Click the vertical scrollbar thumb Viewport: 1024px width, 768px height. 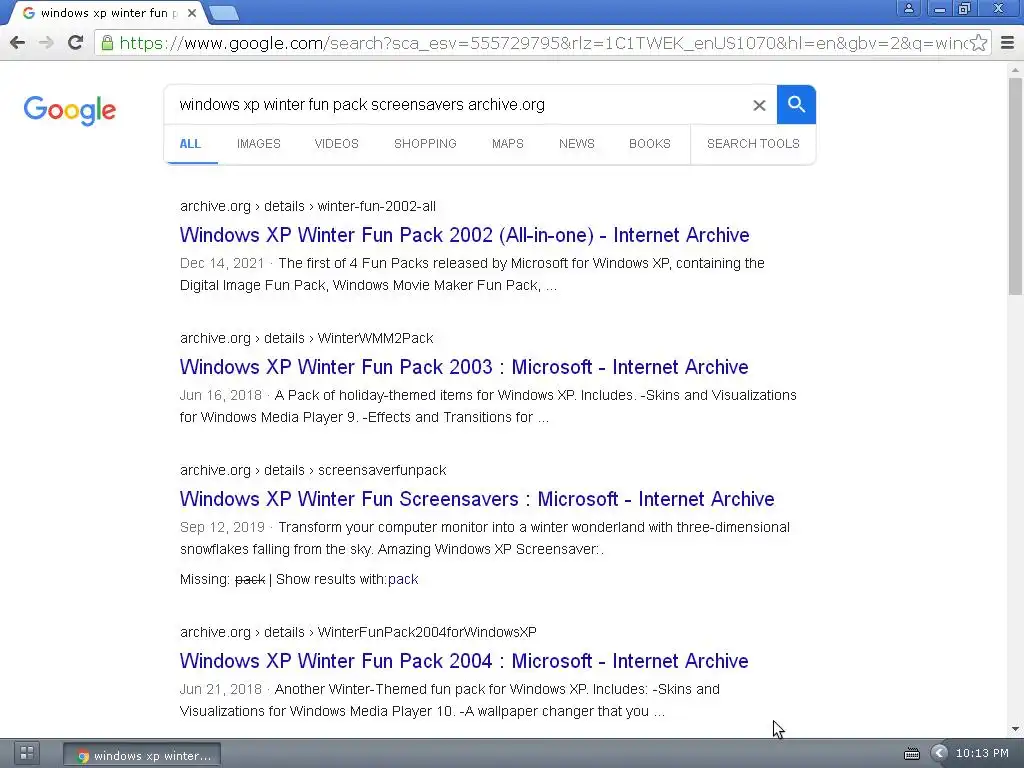click(x=1015, y=186)
